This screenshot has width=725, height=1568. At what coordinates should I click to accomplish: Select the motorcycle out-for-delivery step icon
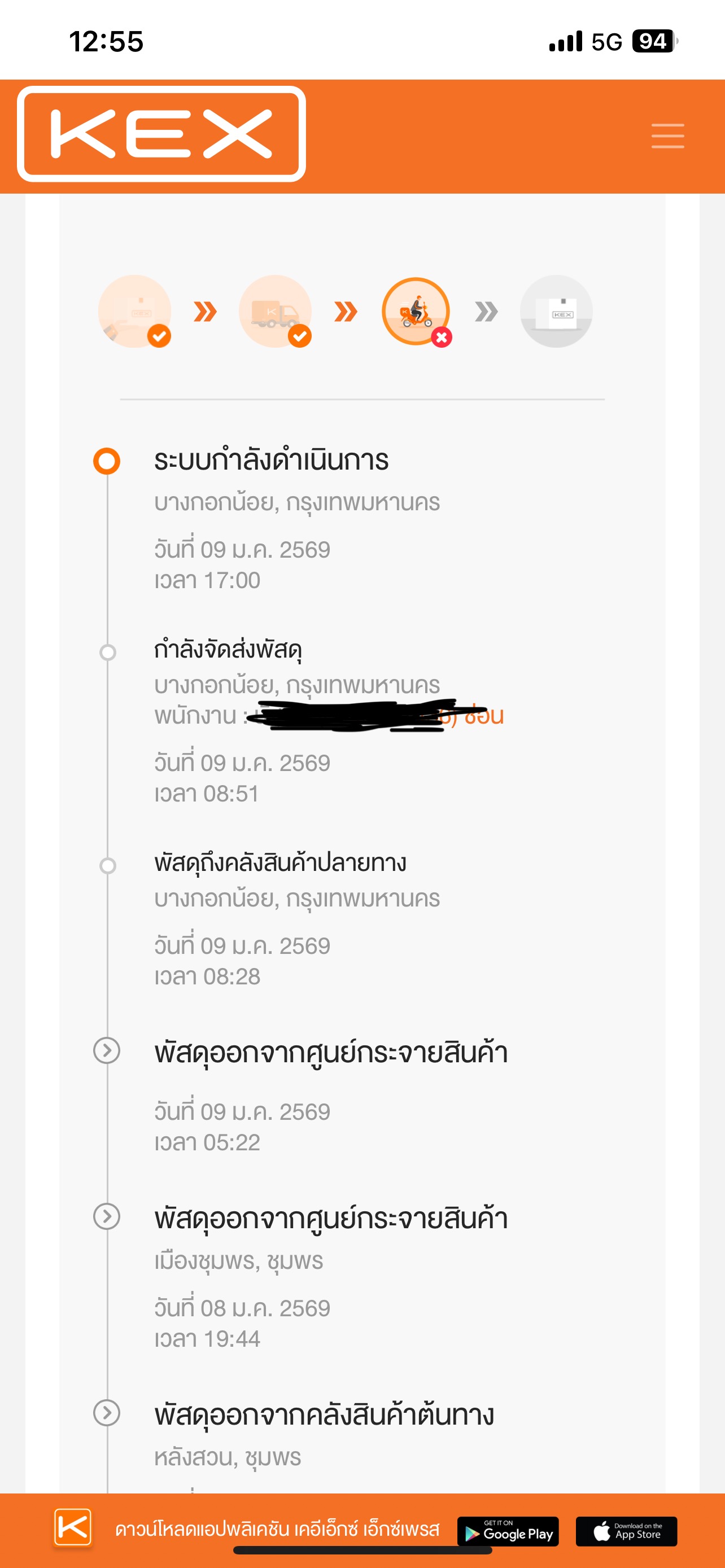point(416,311)
